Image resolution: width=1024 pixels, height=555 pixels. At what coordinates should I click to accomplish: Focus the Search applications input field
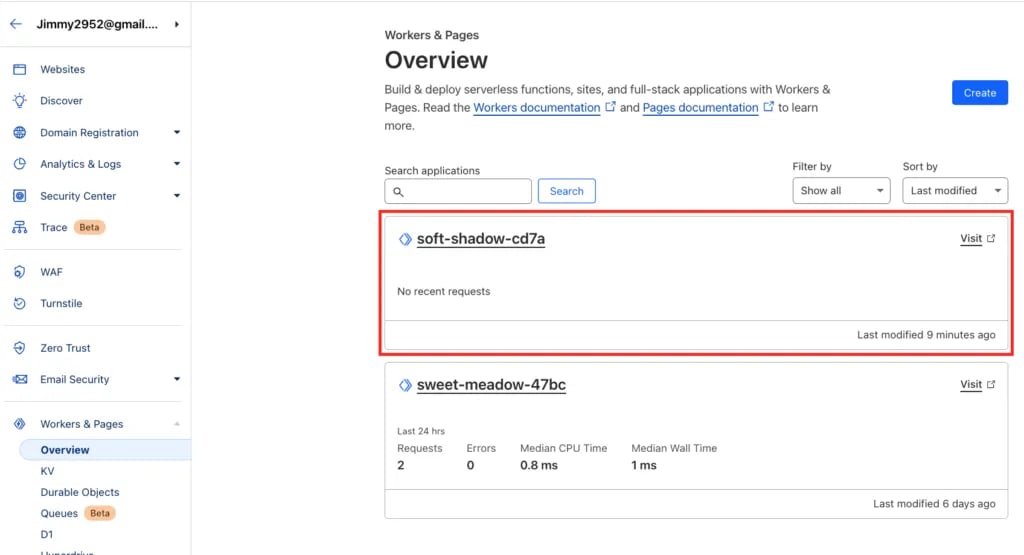click(458, 191)
